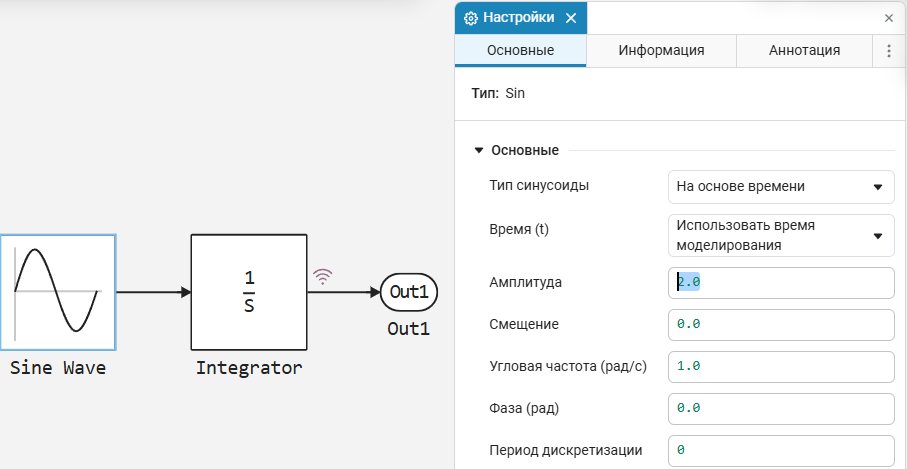Click the Фаза (рад) input field
This screenshot has height=469, width=907.
[x=781, y=409]
